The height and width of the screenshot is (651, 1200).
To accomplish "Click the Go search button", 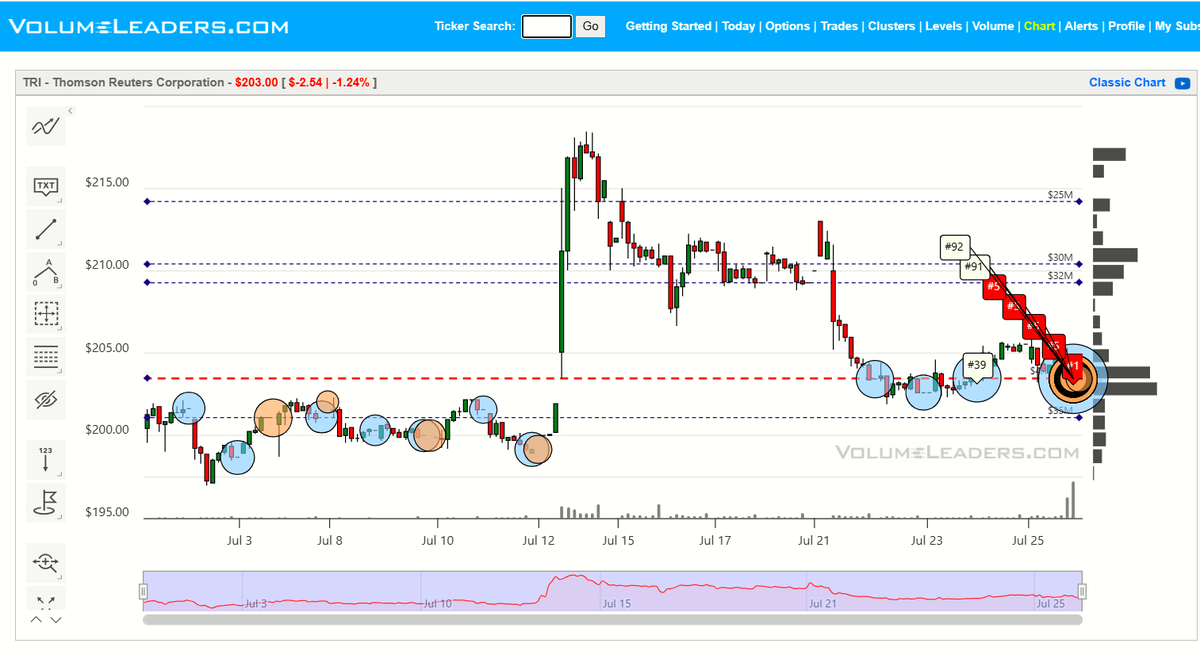I will tap(591, 26).
